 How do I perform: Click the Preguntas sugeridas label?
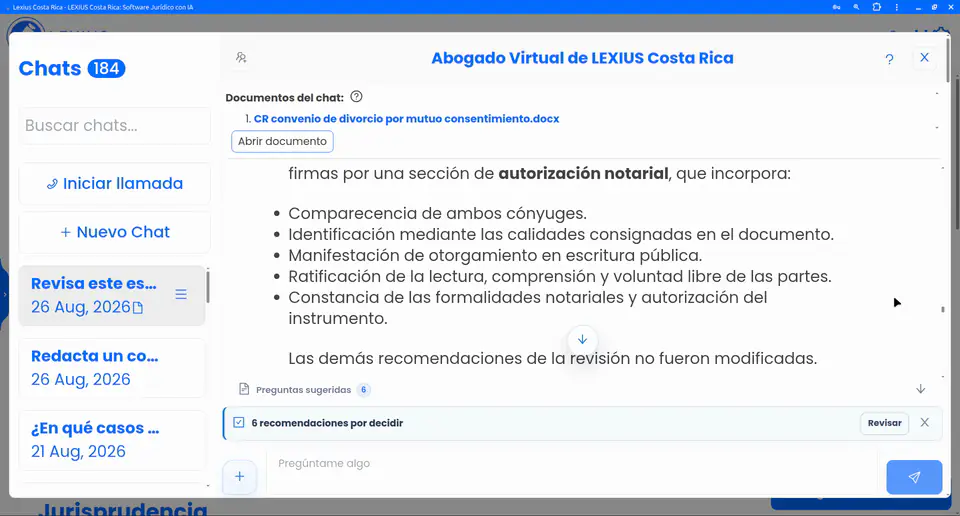click(x=303, y=390)
